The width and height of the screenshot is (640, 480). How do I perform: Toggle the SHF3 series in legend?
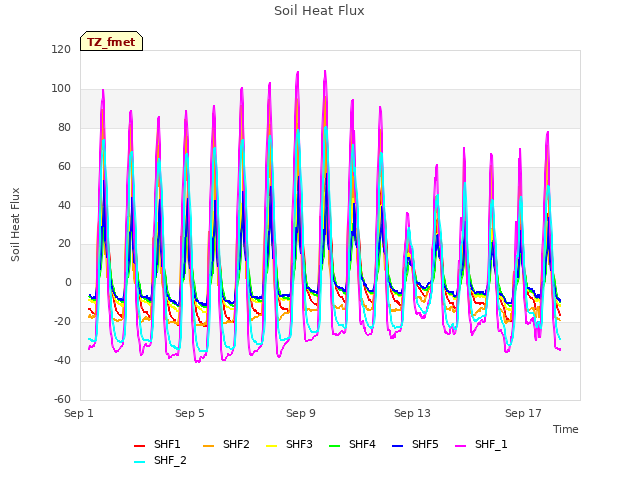[x=289, y=444]
